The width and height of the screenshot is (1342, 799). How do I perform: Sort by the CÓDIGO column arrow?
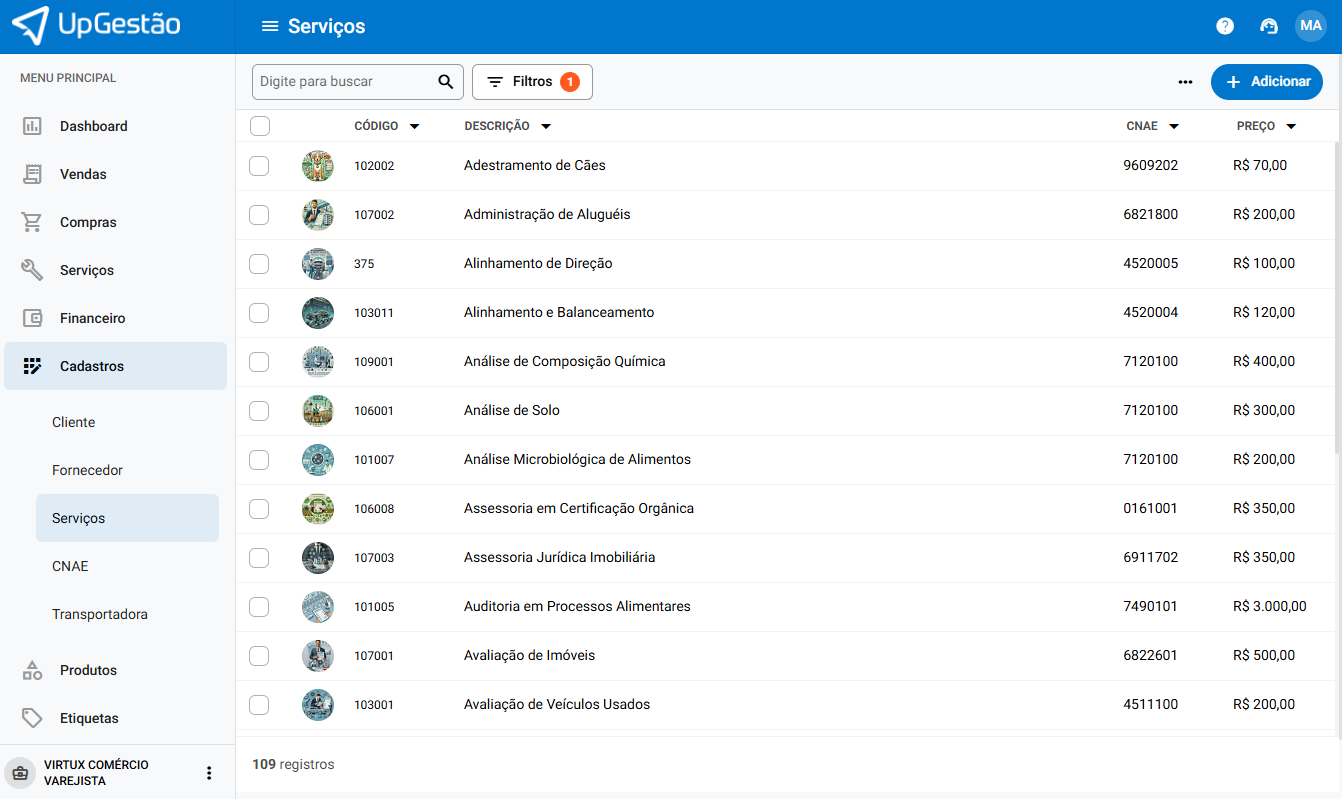pos(414,127)
